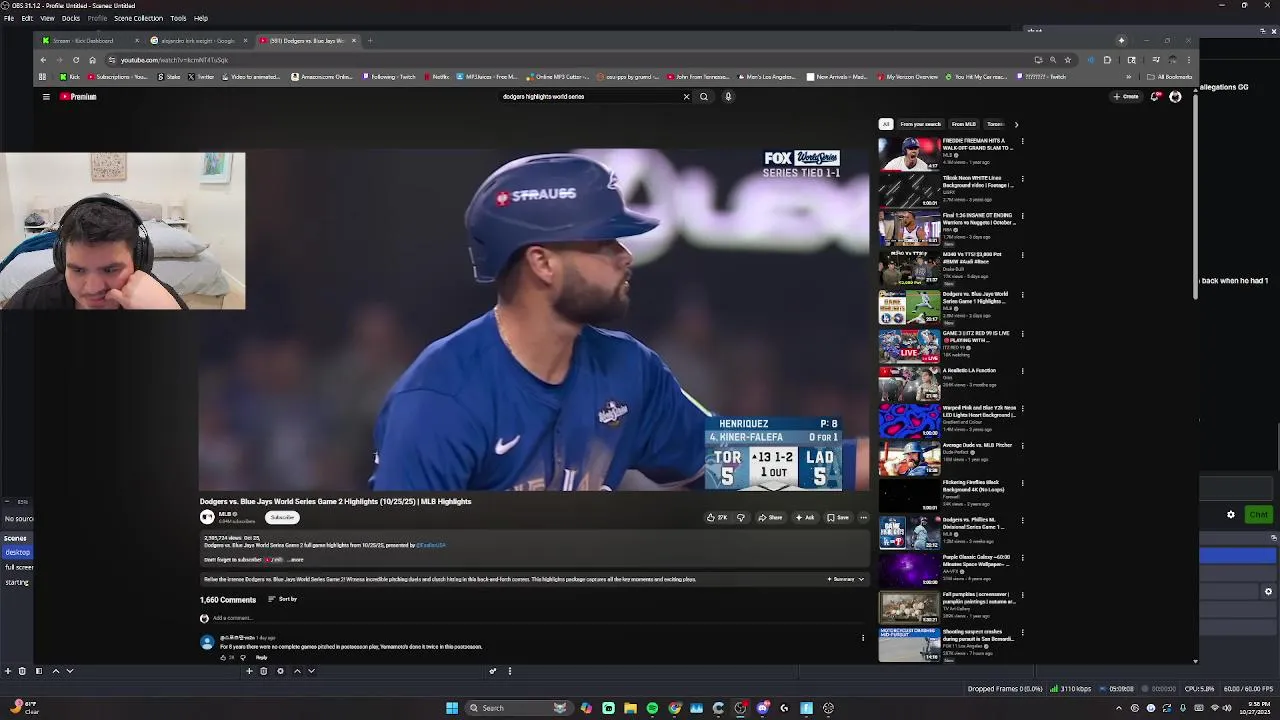1280x720 pixels.
Task: Open the YouTube hamburger guide menu
Action: (x=46, y=97)
